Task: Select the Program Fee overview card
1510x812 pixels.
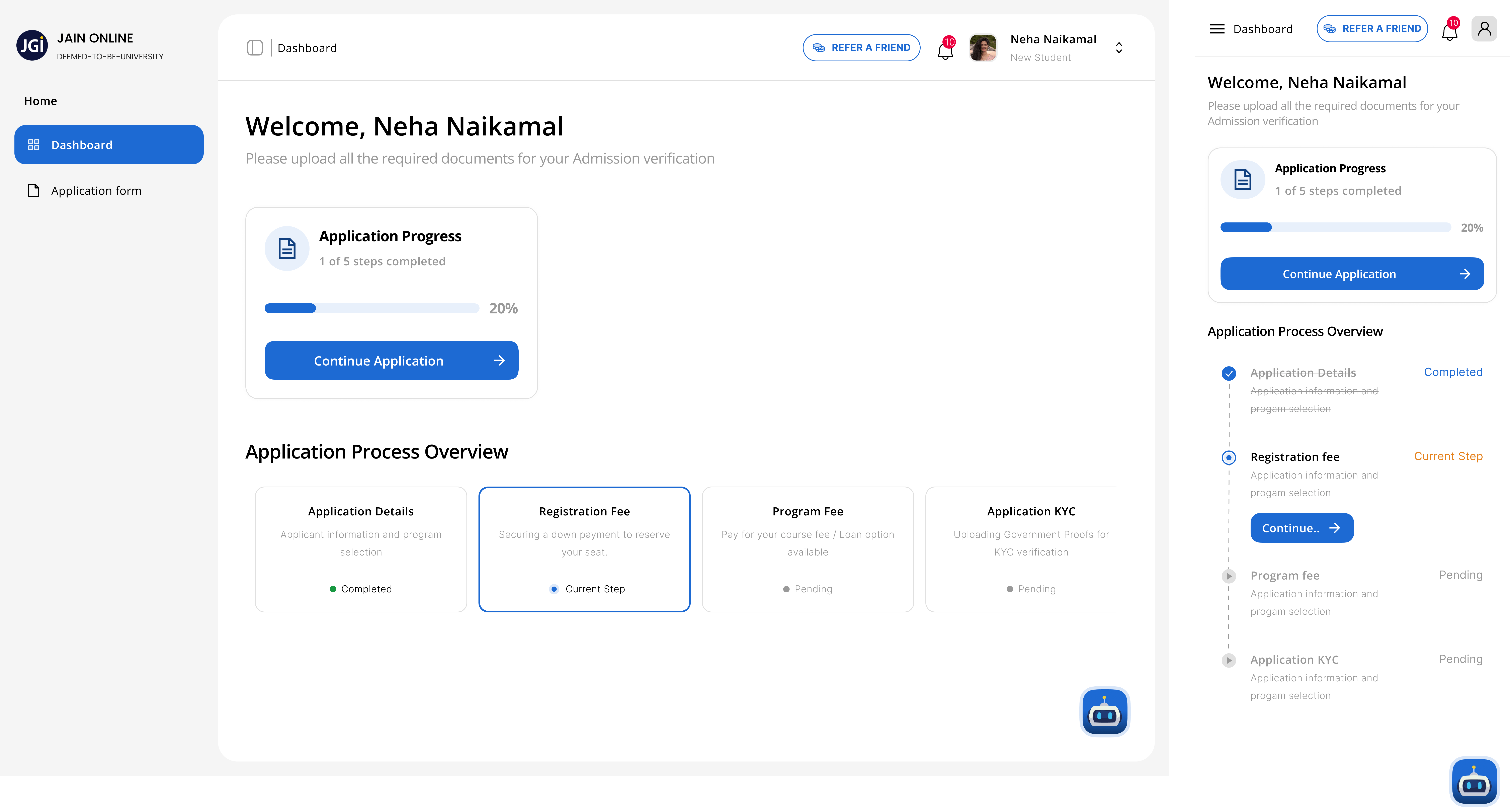Action: click(x=808, y=549)
